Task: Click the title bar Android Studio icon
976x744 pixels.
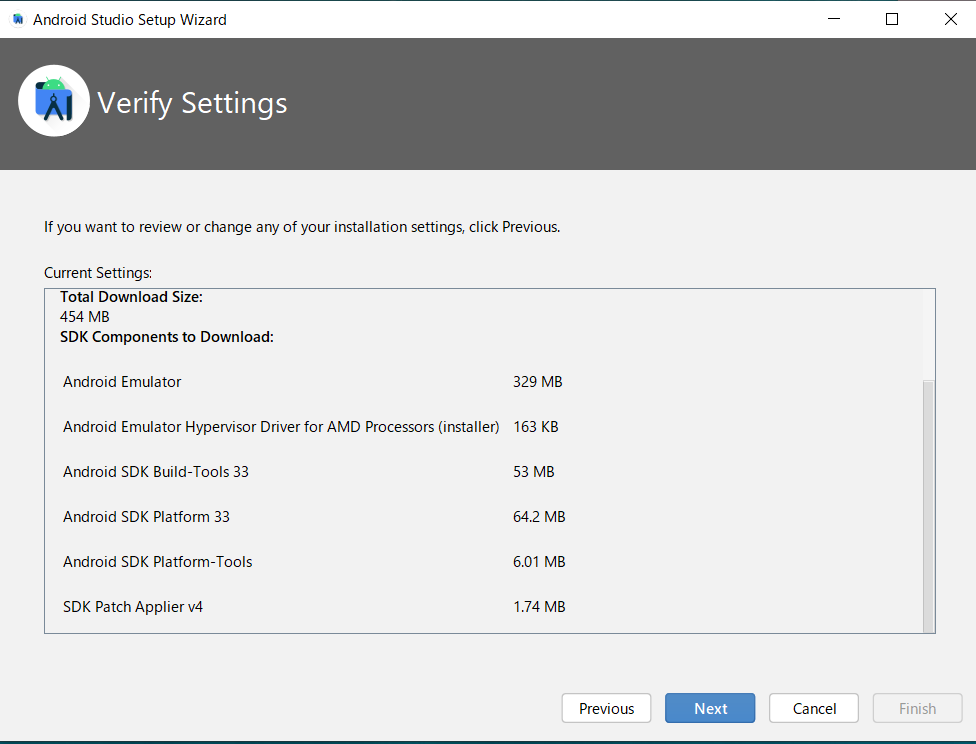Action: tap(18, 19)
